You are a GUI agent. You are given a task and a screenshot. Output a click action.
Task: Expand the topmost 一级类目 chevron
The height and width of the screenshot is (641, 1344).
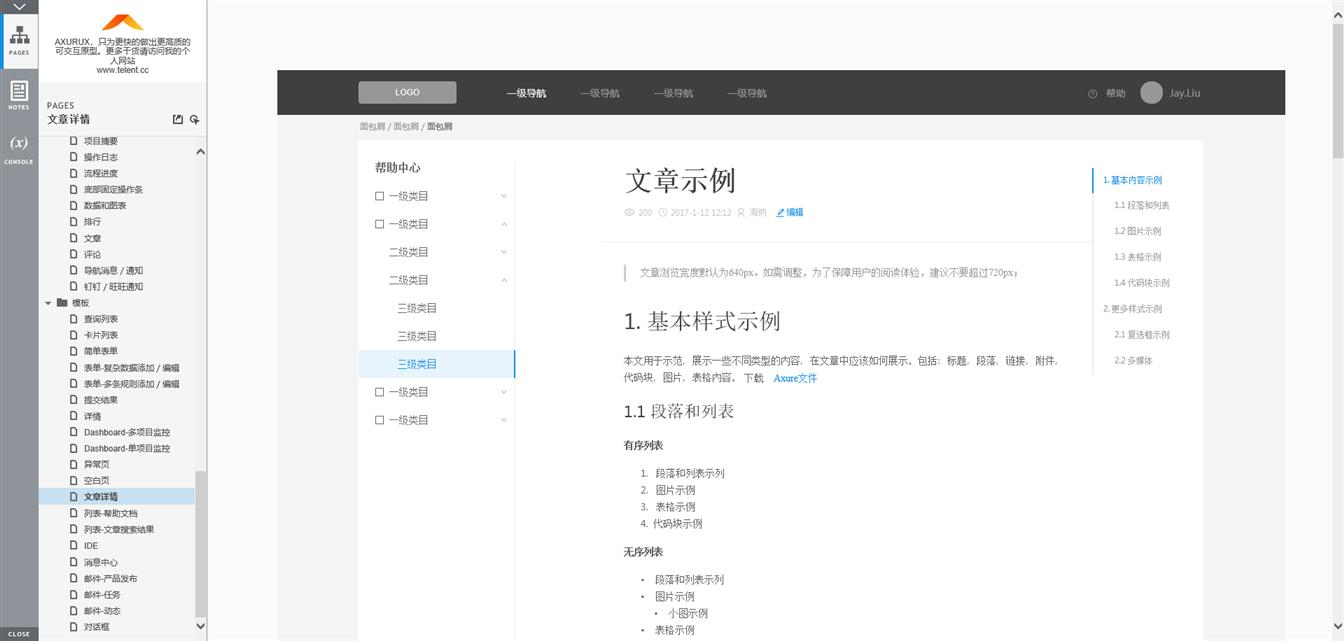(x=504, y=196)
